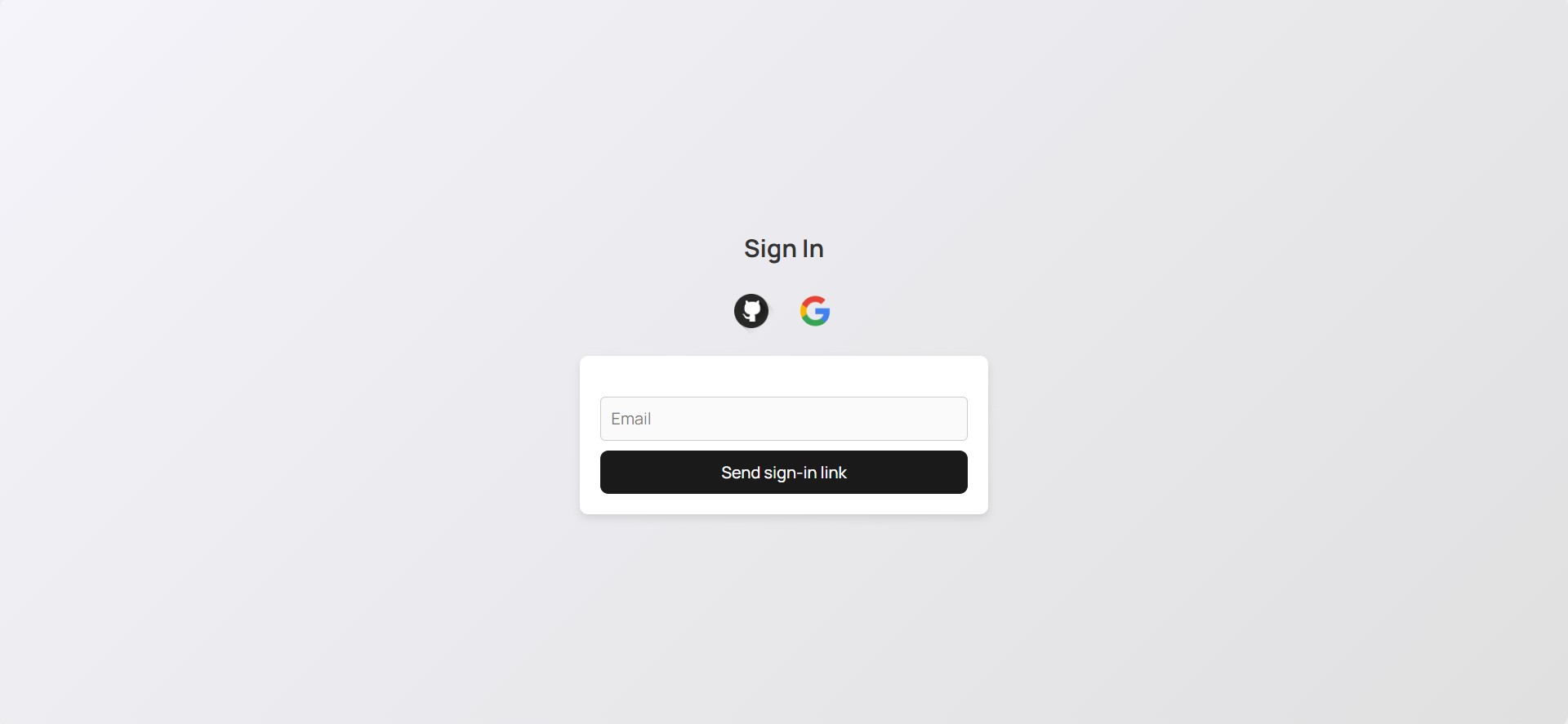Viewport: 1568px width, 724px height.
Task: Place the cursor in the Email field
Action: [784, 419]
